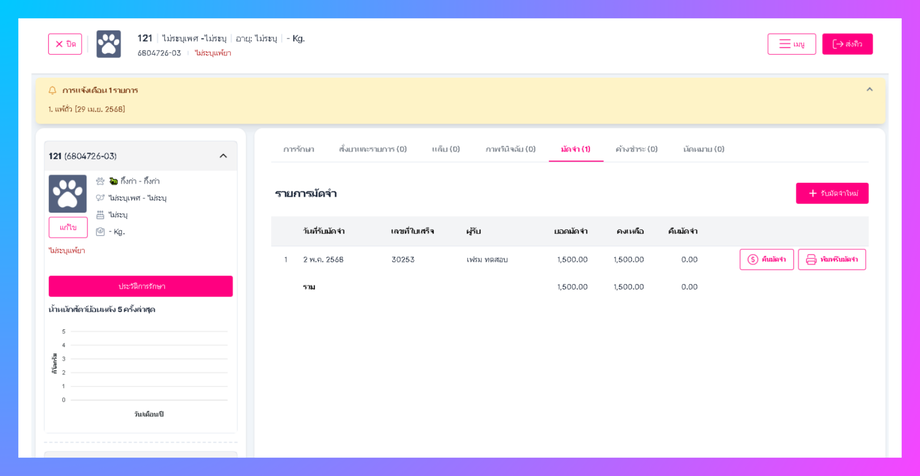Close the patient view with ปิด
Viewport: 920px width, 476px height.
65,44
